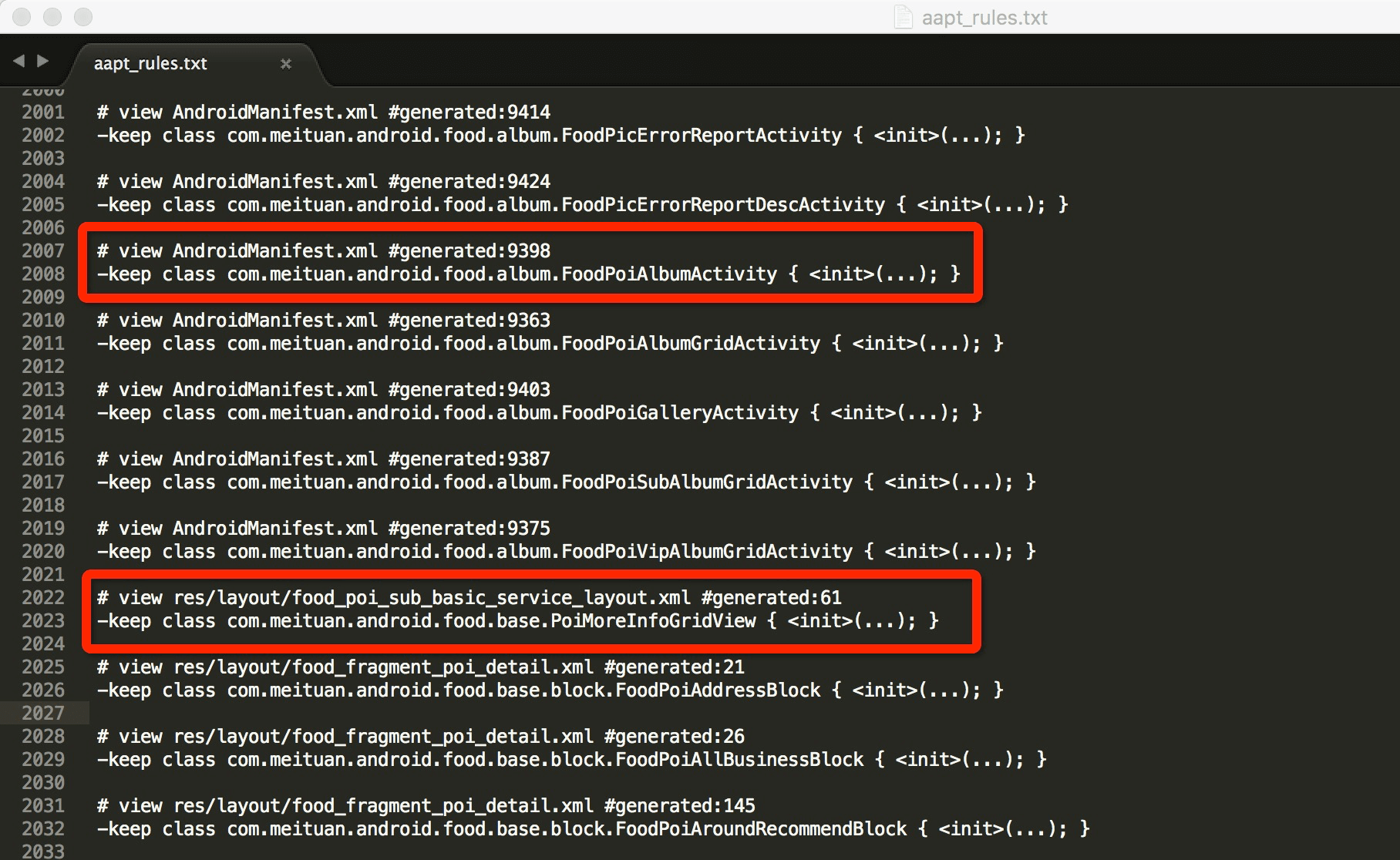Image resolution: width=1400 pixels, height=860 pixels.
Task: Click the FoodPoiAroundRecommendBlock keep rule line
Action: (594, 829)
